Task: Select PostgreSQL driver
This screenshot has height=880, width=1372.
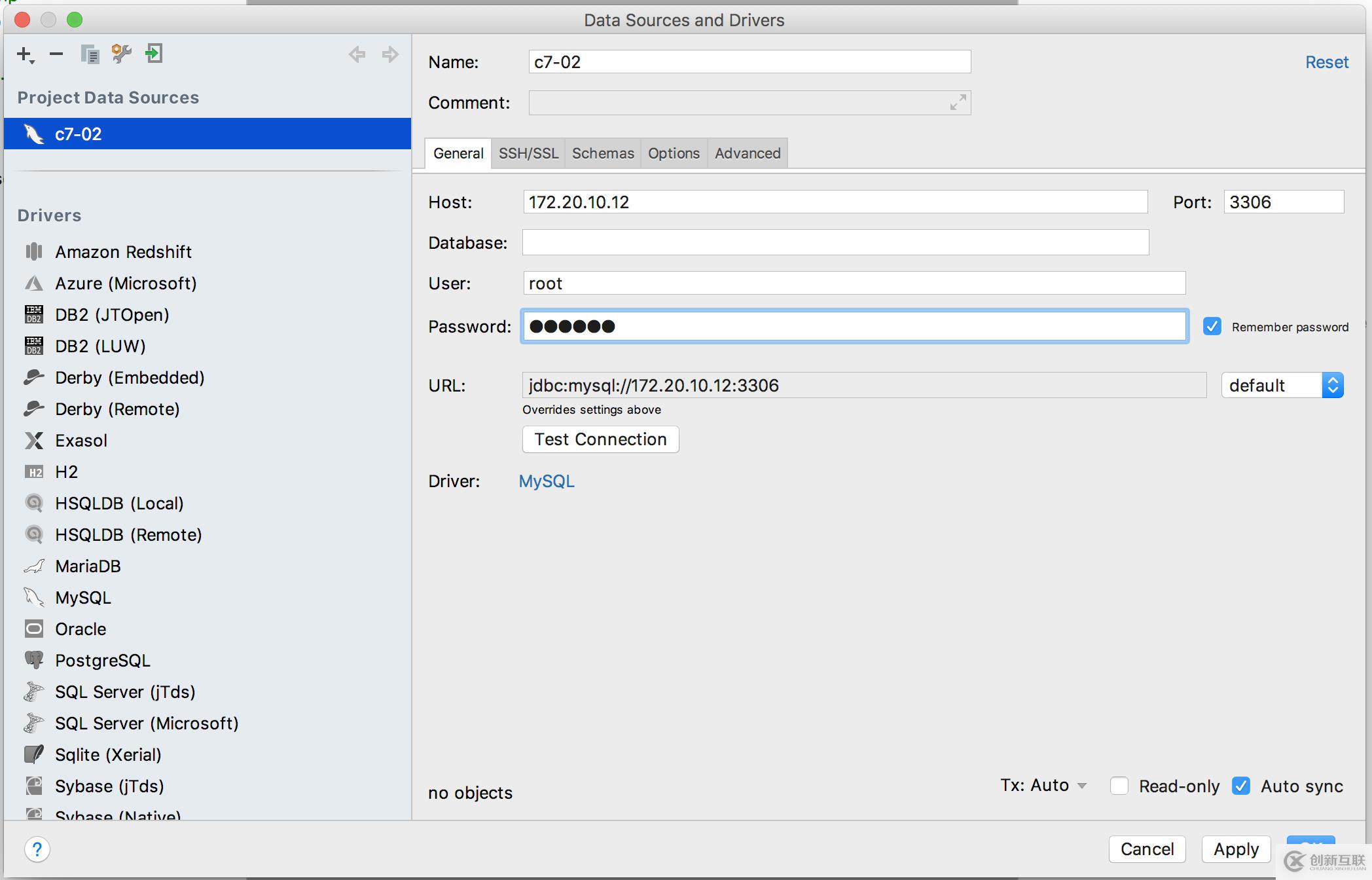Action: click(x=208, y=661)
